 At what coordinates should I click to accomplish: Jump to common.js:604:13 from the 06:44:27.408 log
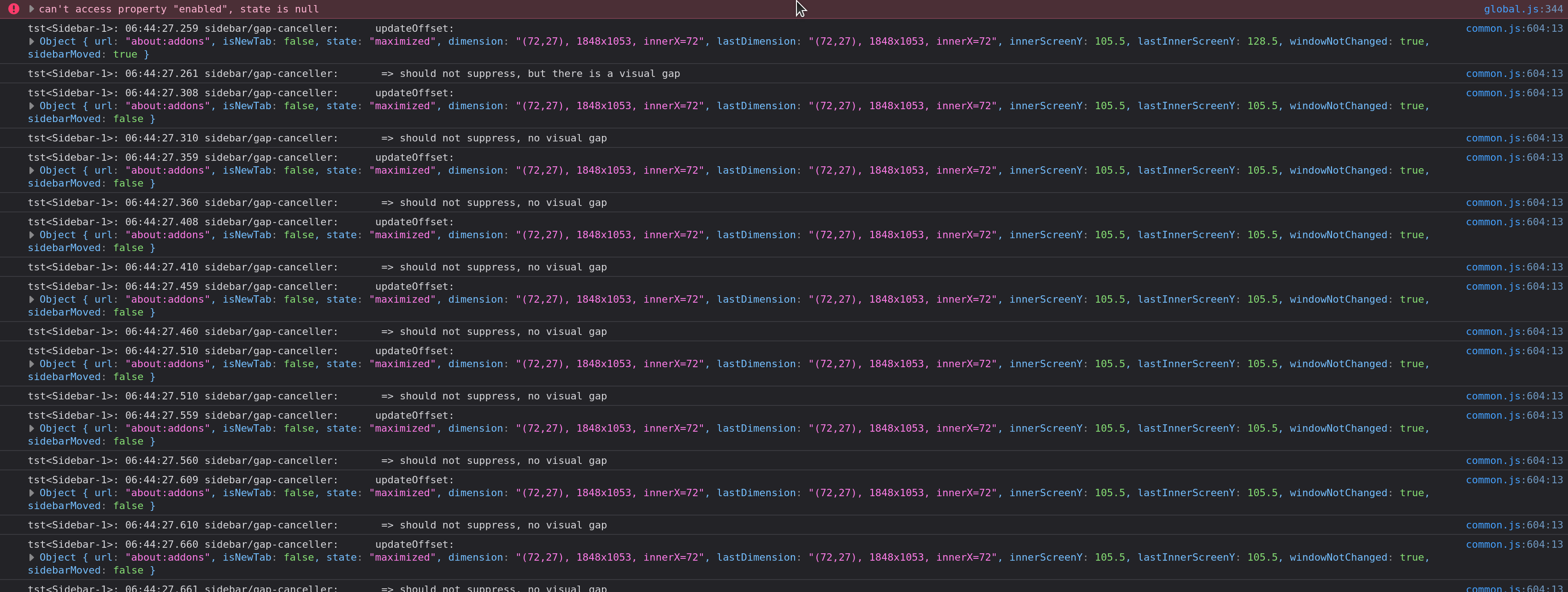coord(1514,222)
